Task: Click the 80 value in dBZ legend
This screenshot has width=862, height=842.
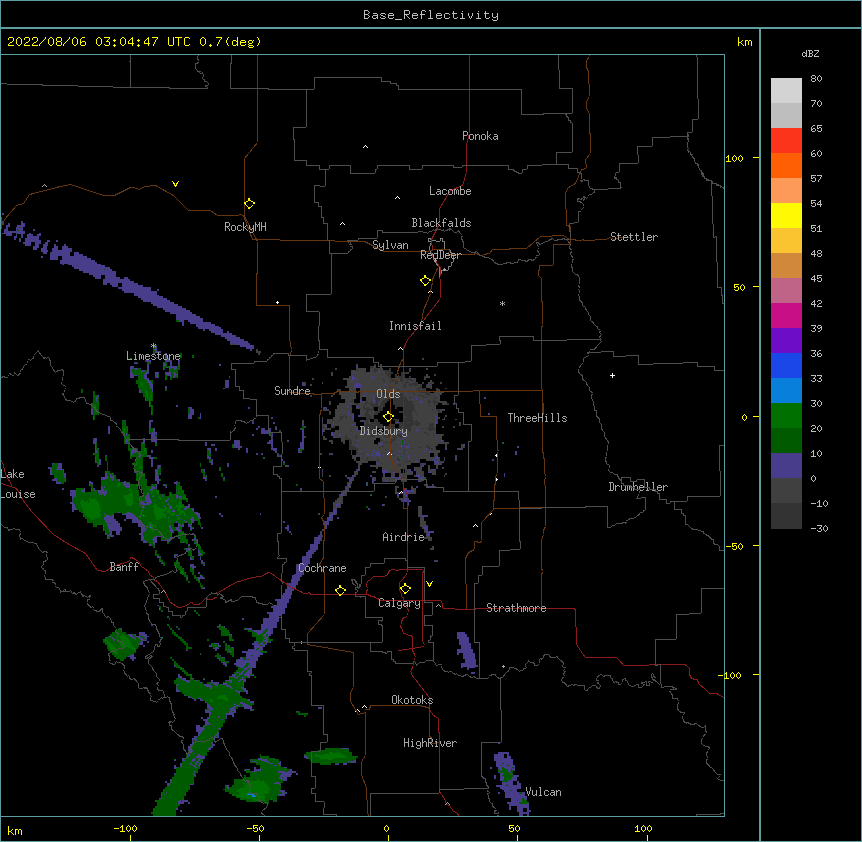Action: [816, 79]
